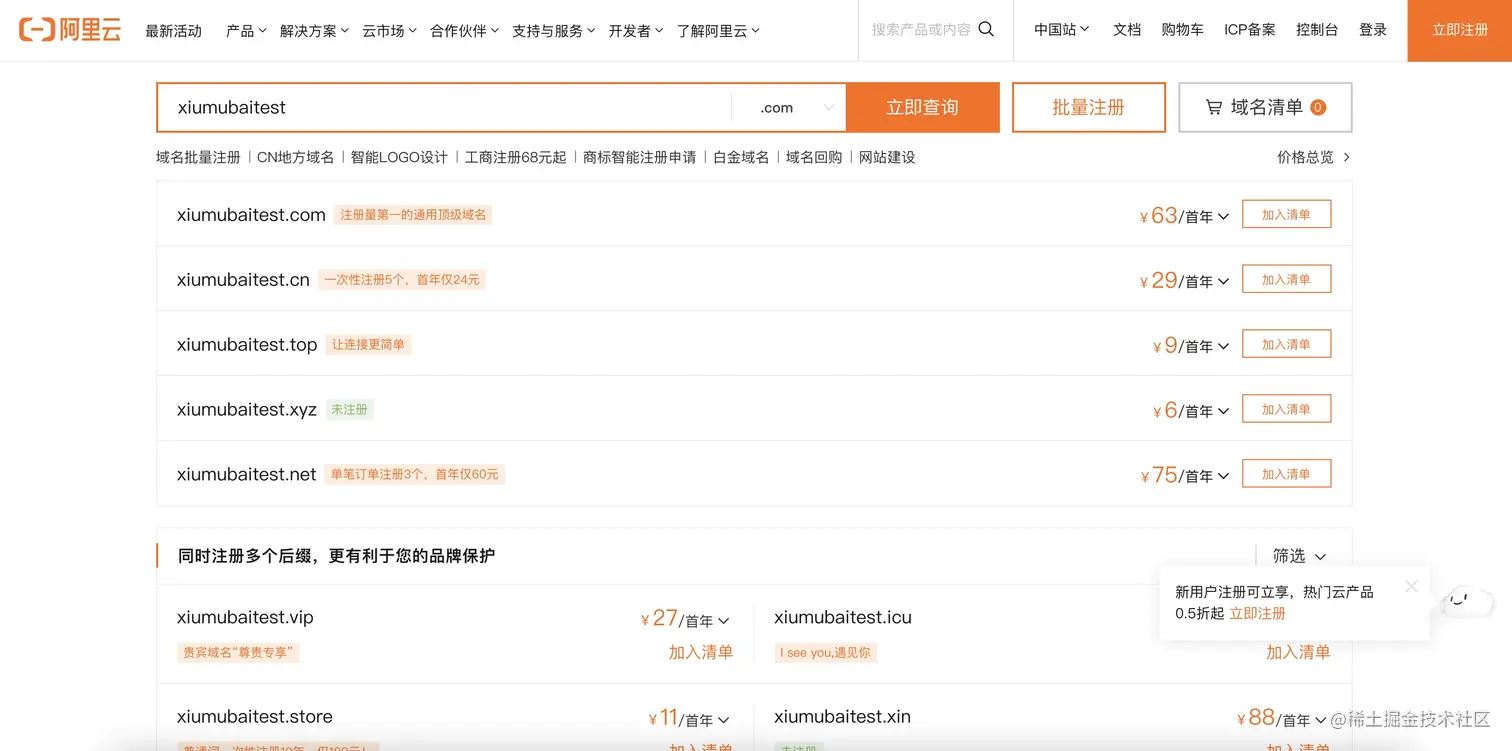Click the domain name input with xiumubaitest
Screen dimensions: 1512x751
444,107
